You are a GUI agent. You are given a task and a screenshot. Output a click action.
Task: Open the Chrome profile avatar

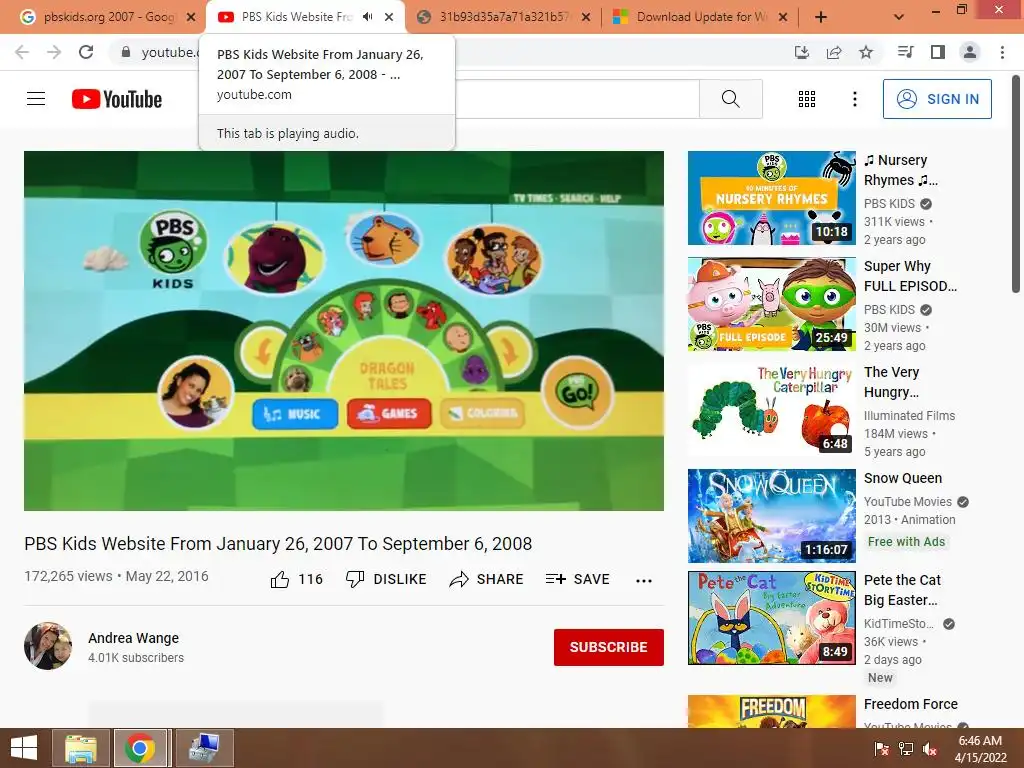[970, 52]
